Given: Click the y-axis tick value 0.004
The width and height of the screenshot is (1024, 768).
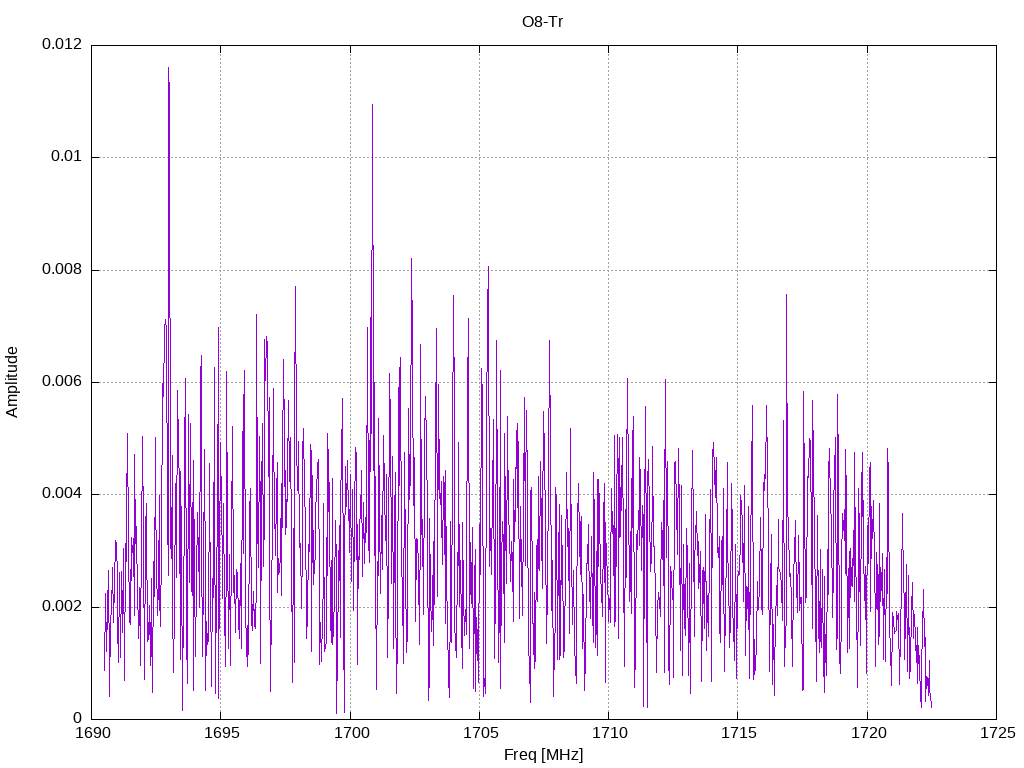Looking at the screenshot, I should click(62, 494).
